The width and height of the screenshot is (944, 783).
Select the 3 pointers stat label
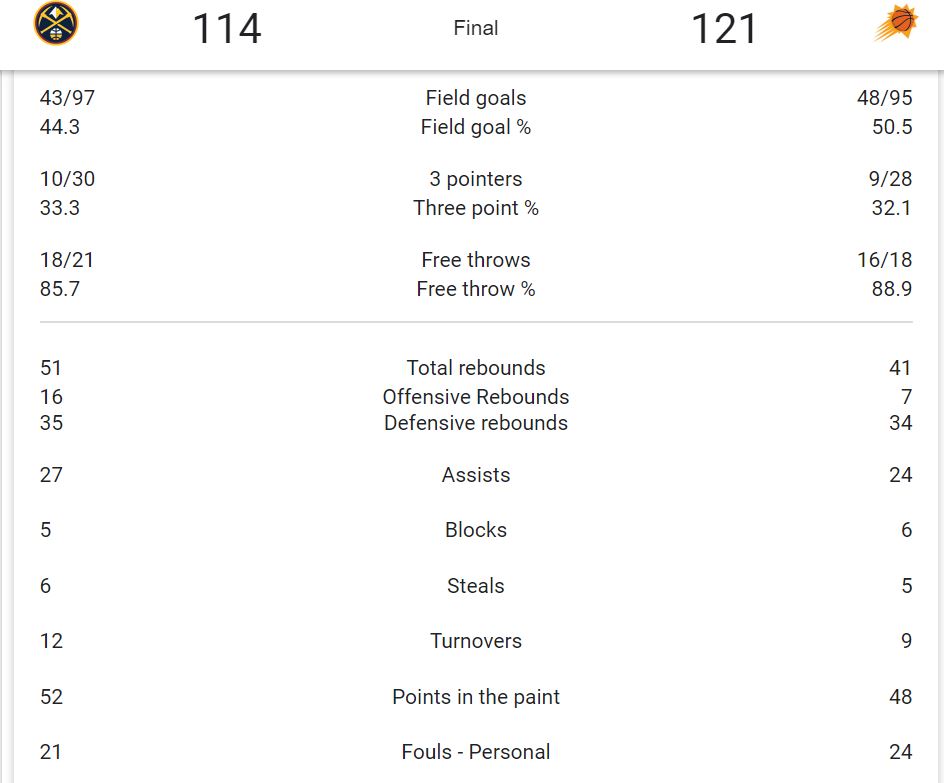pos(476,179)
